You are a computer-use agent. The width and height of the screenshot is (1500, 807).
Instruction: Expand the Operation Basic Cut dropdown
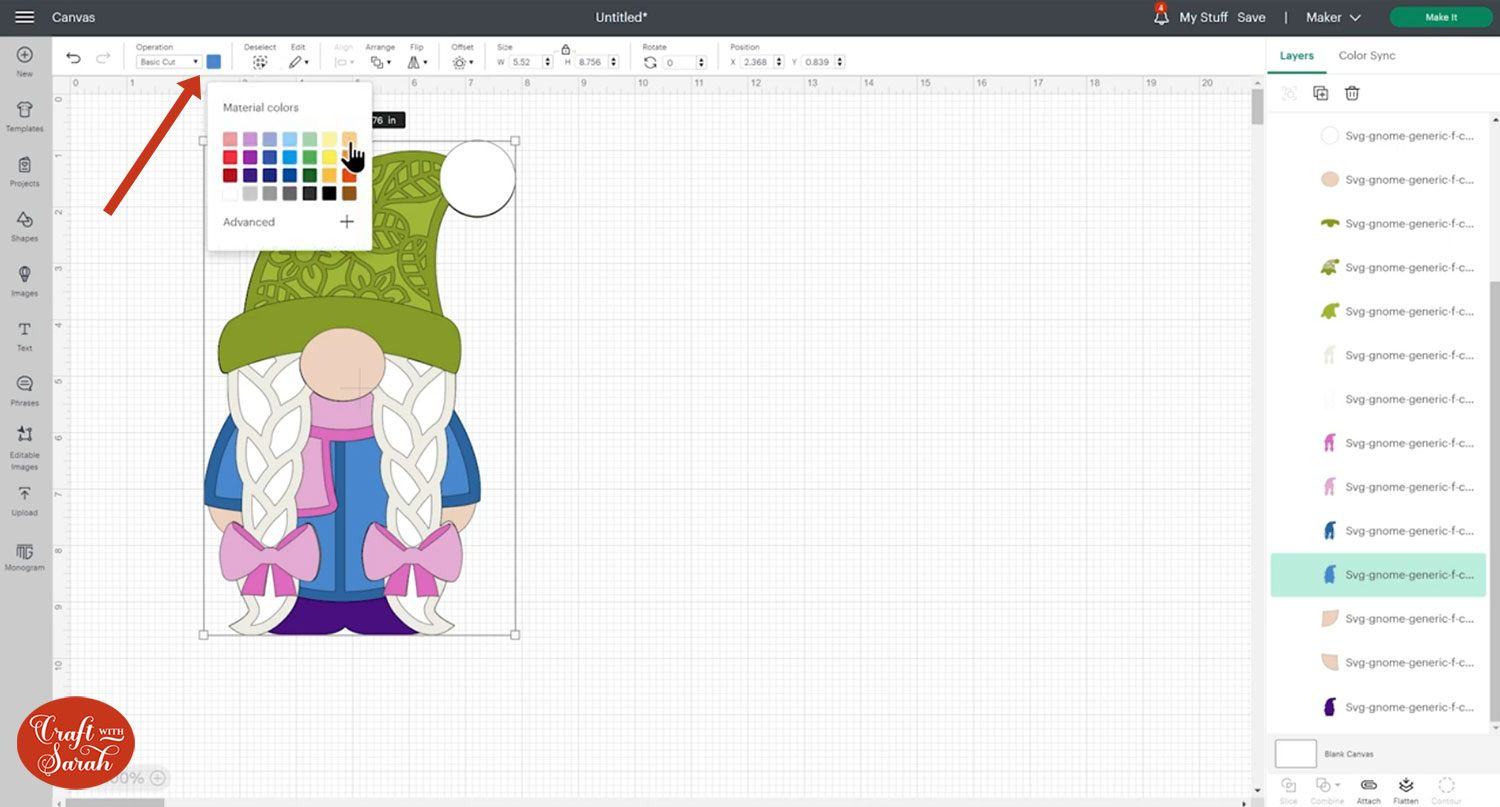[x=169, y=62]
